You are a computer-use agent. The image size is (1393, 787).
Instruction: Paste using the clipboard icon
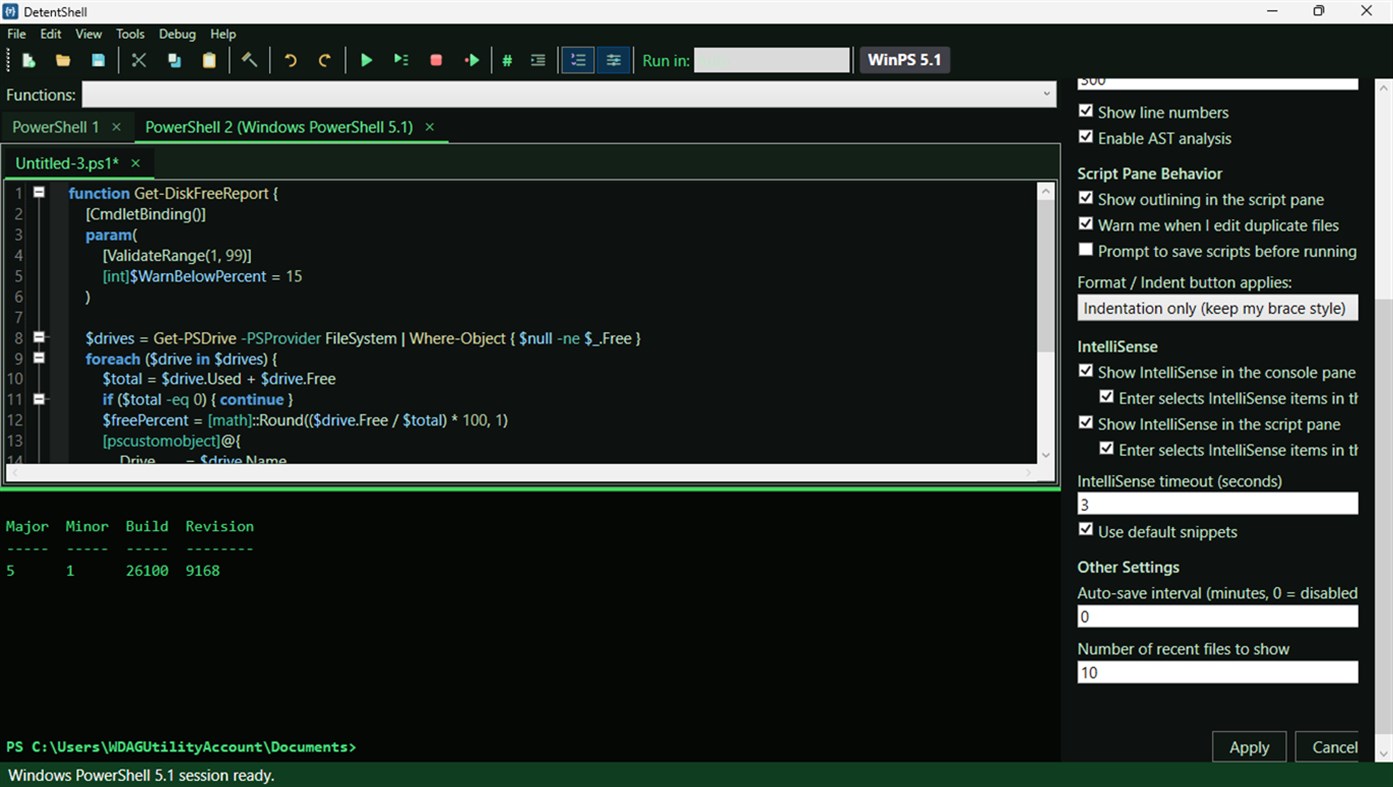click(x=209, y=60)
